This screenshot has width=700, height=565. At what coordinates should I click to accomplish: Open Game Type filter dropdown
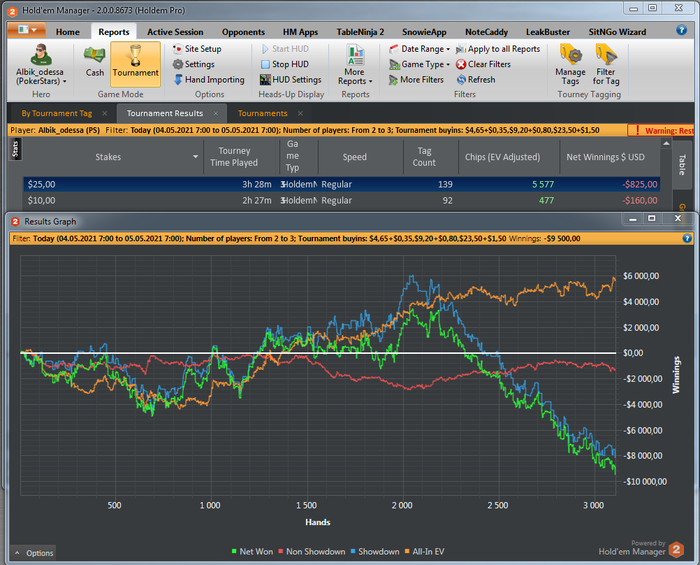coord(419,64)
